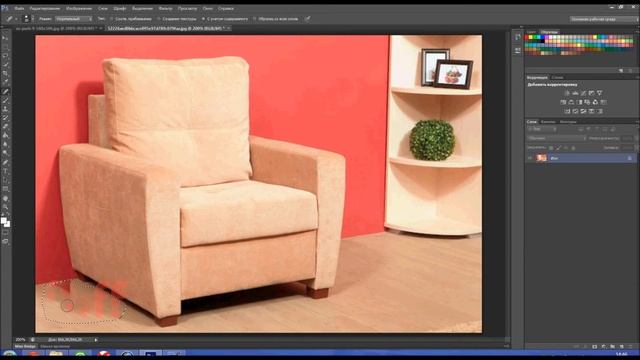Open the Изображение menu
The height and width of the screenshot is (360, 640).
pos(79,8)
